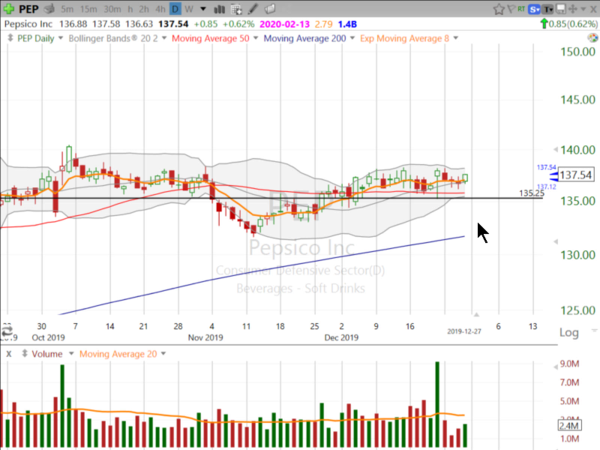Switch to the 4h time frame
Screen dimensions: 600x450
click(x=160, y=9)
